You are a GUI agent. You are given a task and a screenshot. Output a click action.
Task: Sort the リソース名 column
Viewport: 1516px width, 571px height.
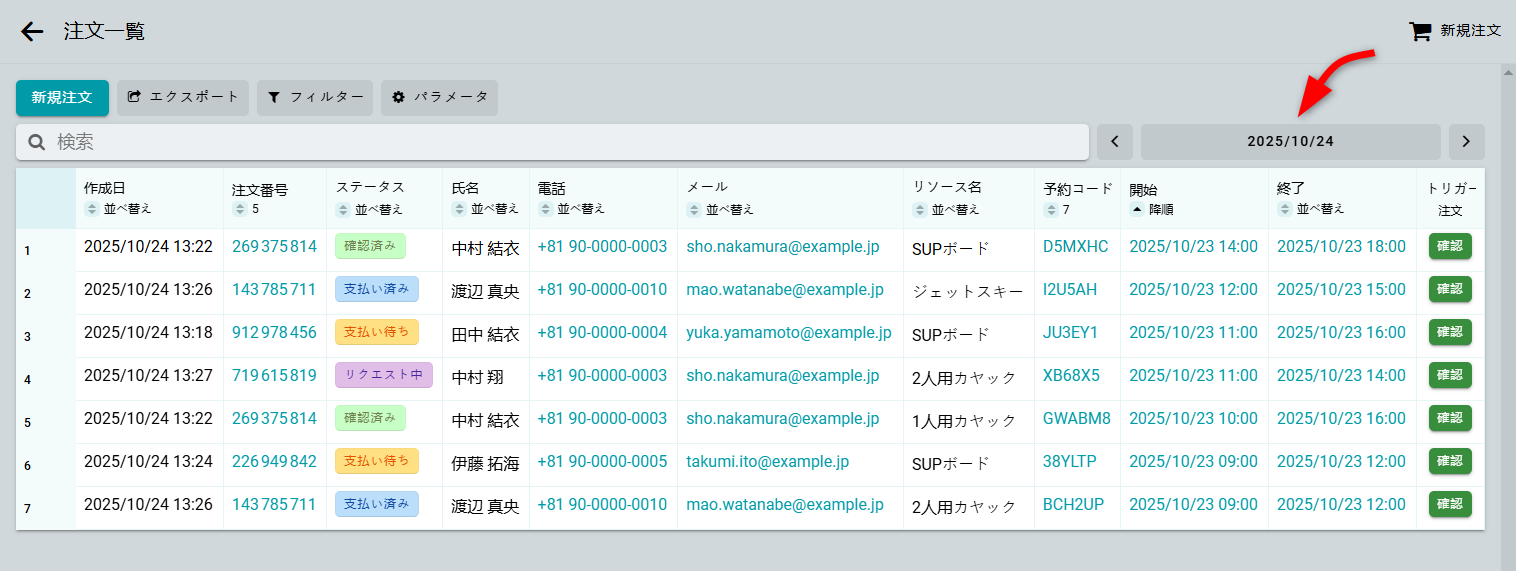[946, 209]
